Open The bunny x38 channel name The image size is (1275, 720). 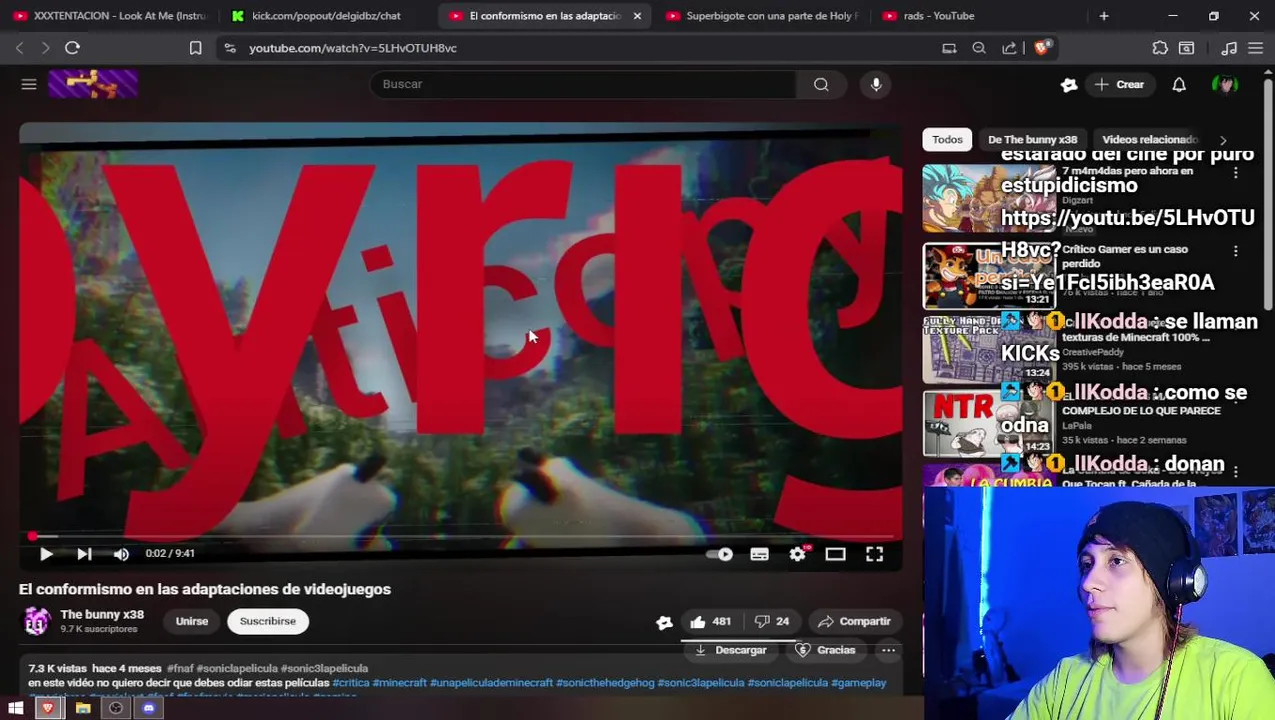[102, 615]
